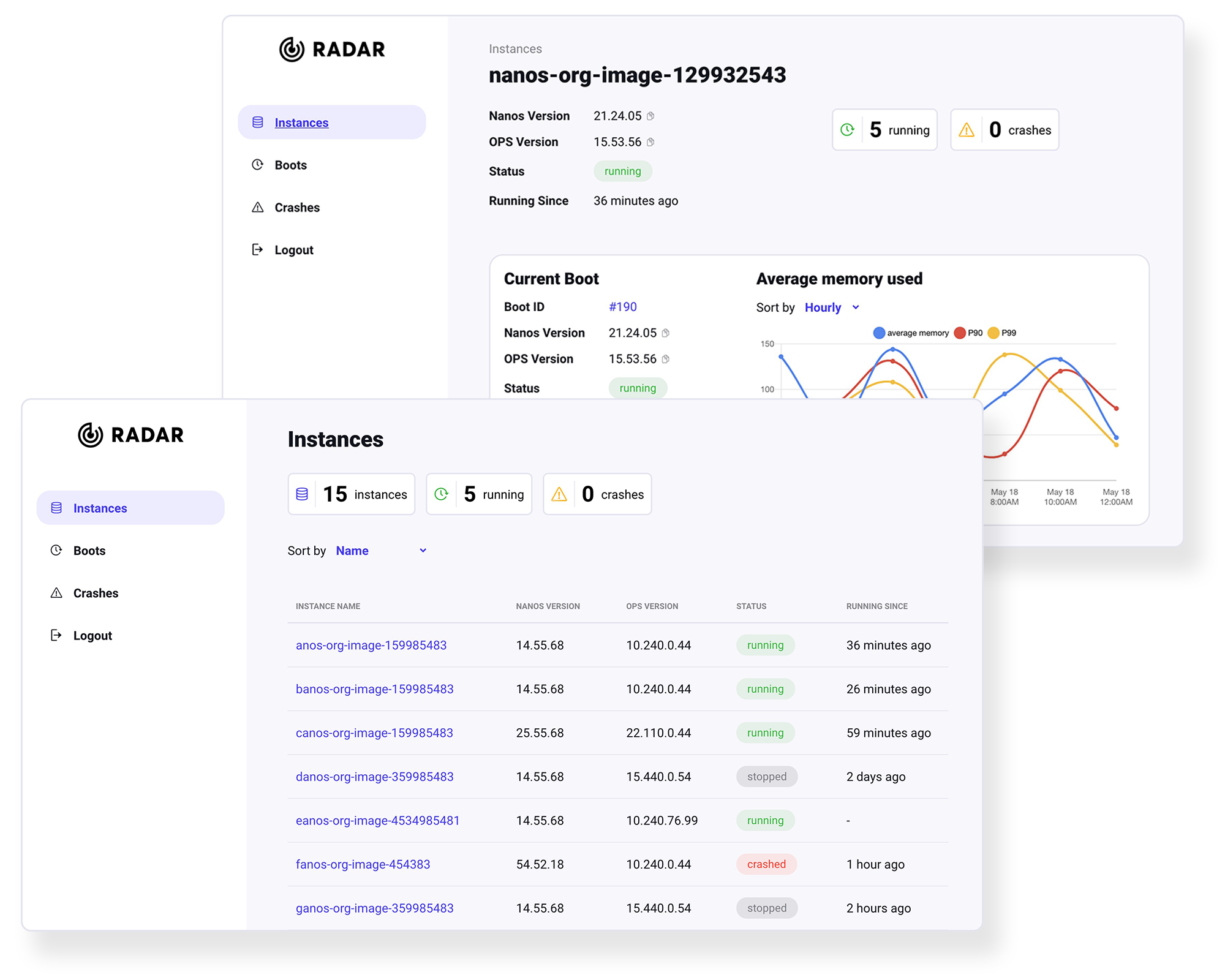Open Boot ID #190 link

coord(622,307)
